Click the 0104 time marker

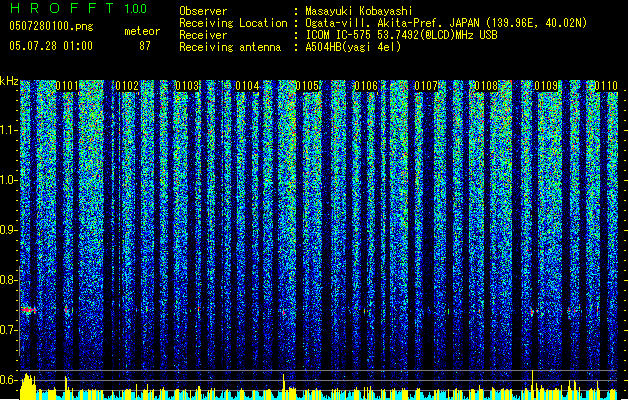tap(247, 86)
